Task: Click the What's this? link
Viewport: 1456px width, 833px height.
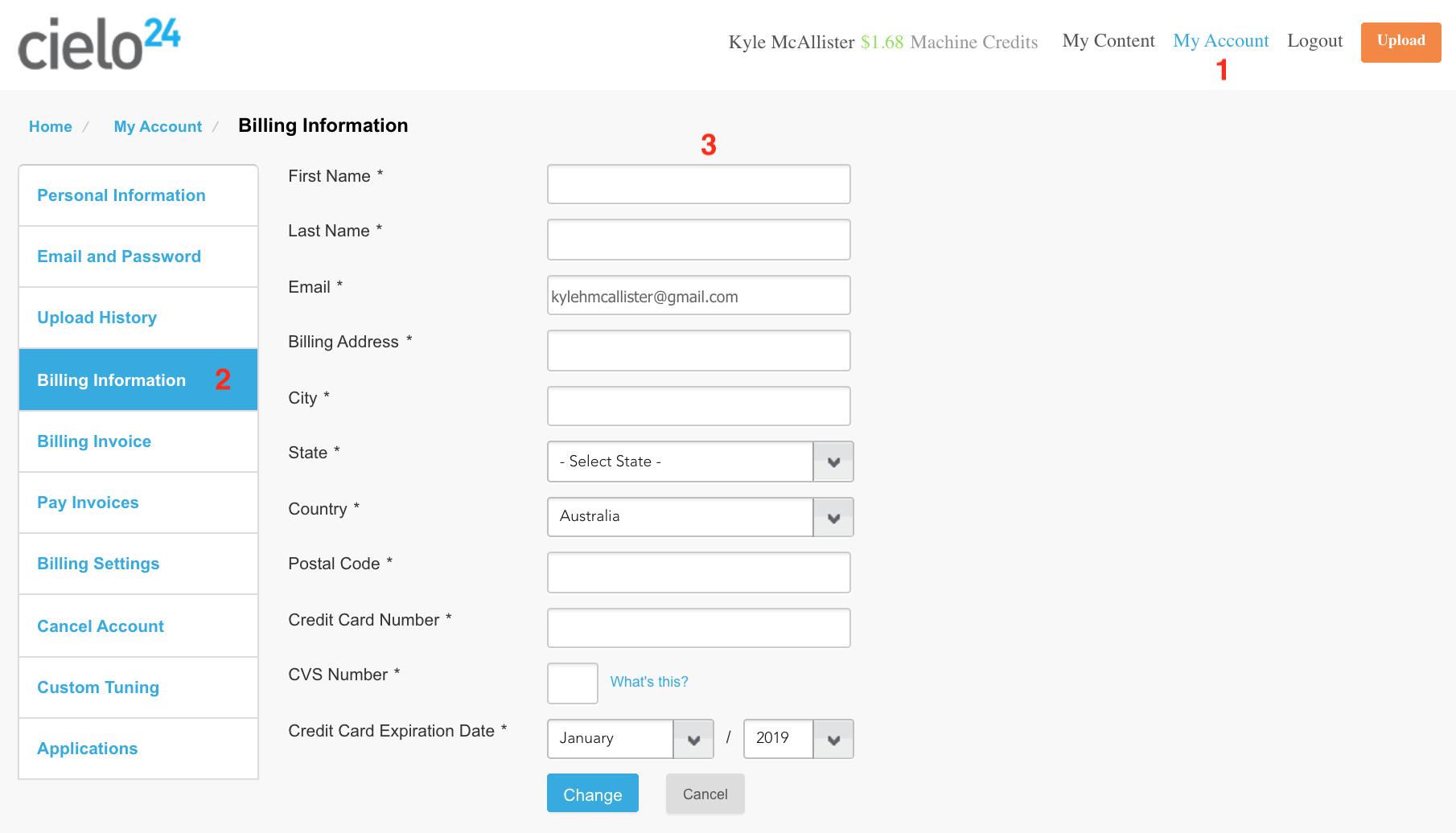Action: pos(649,682)
